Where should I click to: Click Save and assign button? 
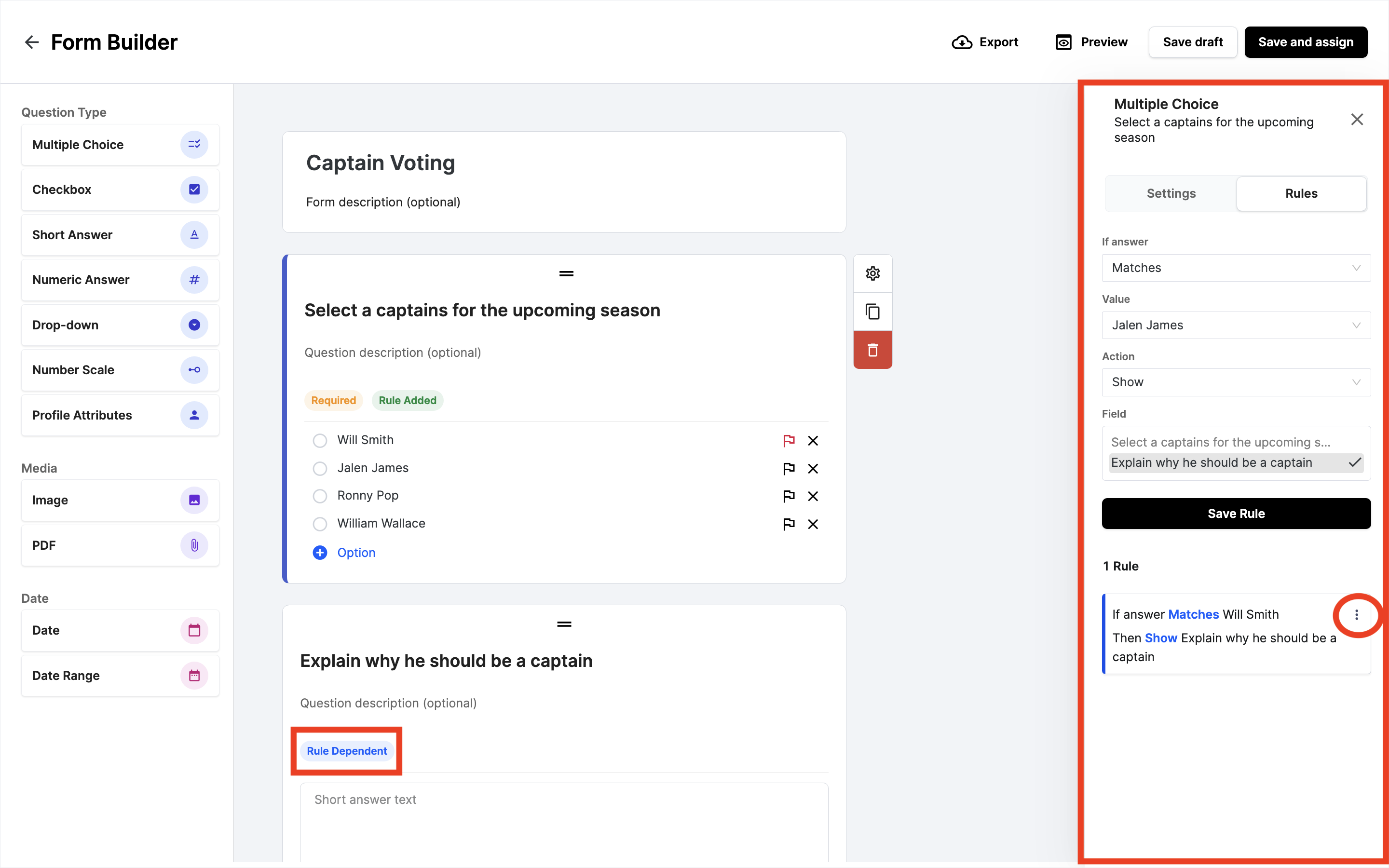click(x=1305, y=42)
